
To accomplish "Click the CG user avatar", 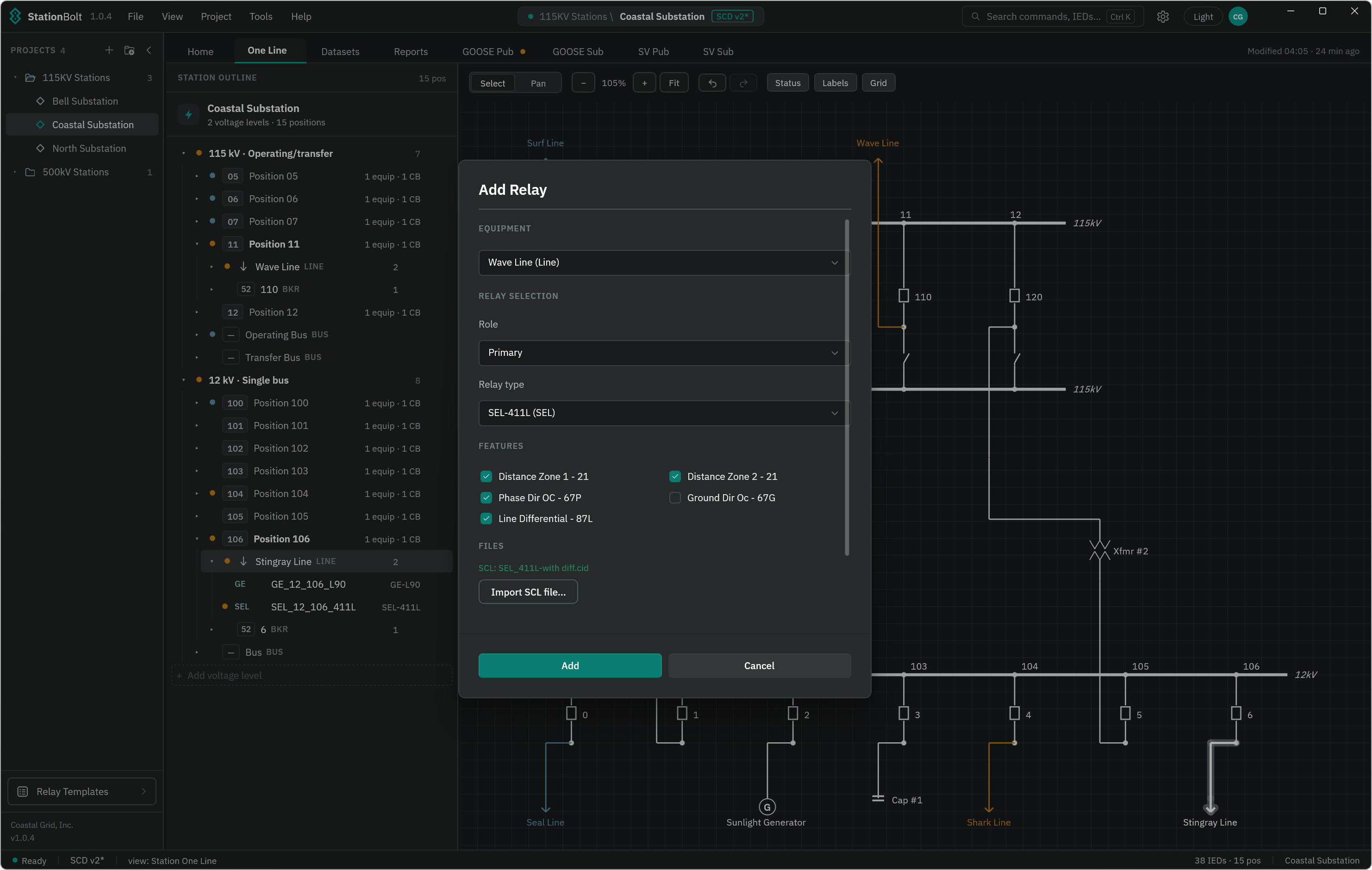I will point(1238,17).
